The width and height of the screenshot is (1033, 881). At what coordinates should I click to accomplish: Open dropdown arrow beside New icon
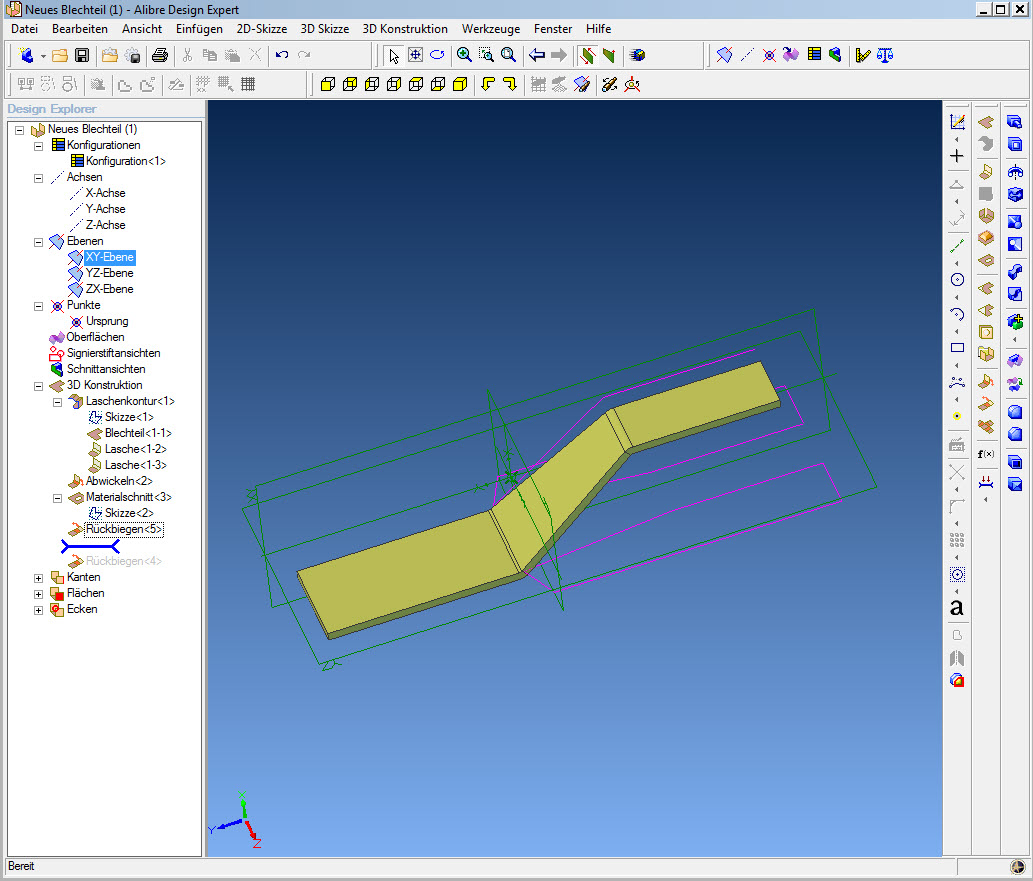tap(43, 56)
